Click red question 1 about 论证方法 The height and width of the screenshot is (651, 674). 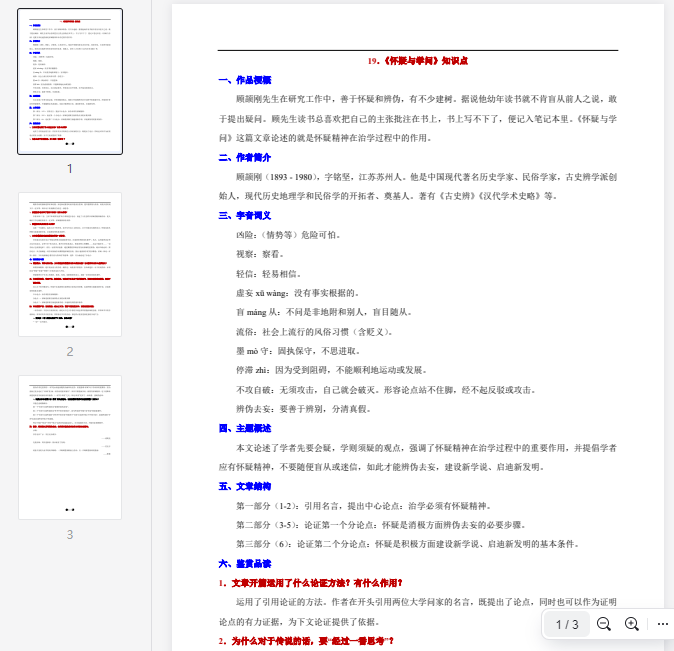pyautogui.click(x=310, y=583)
